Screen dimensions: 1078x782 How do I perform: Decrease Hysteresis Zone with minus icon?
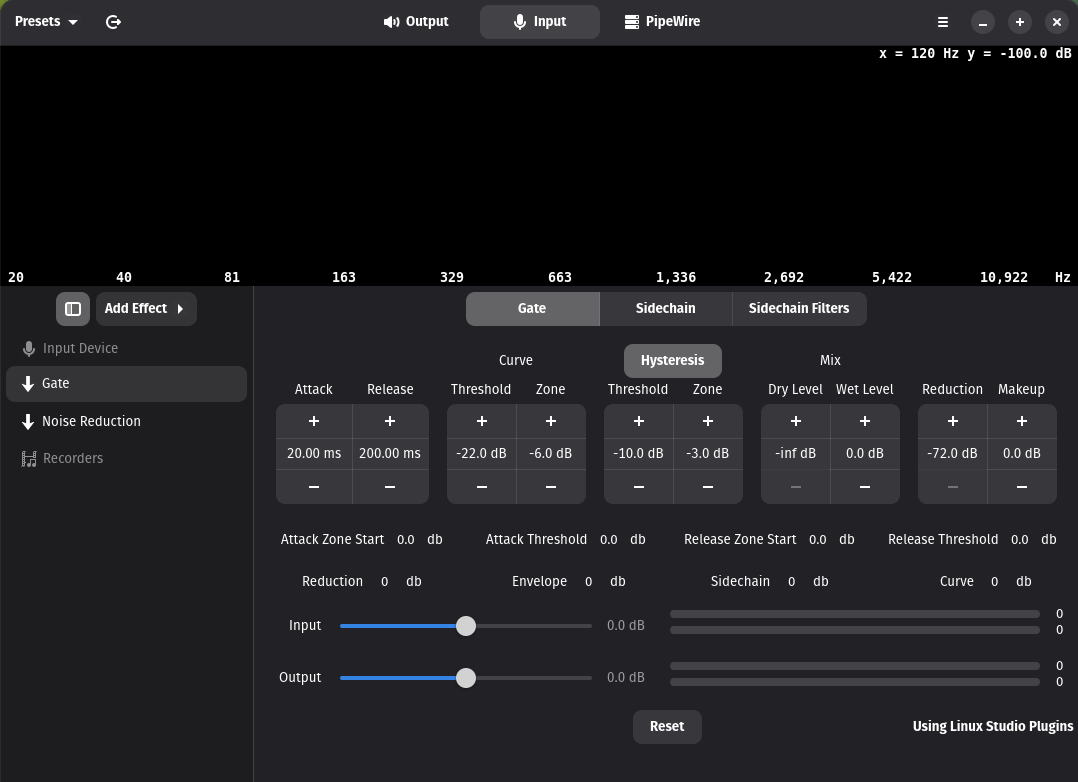[x=708, y=487]
